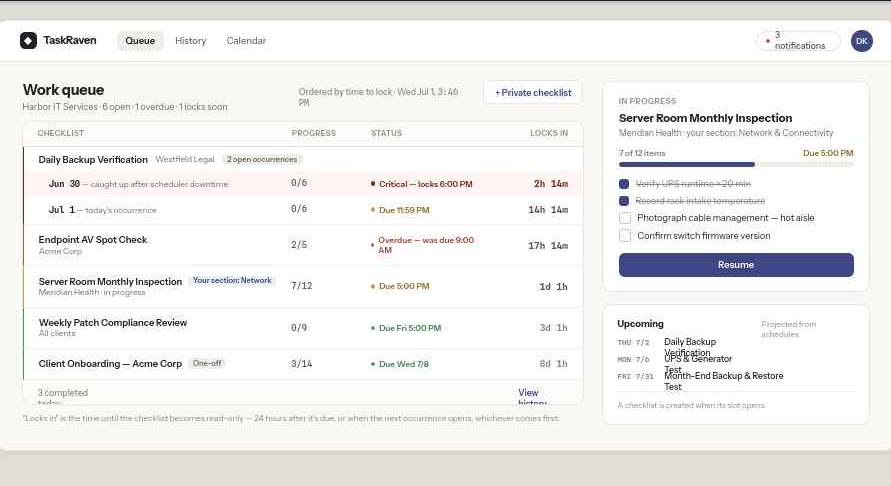Click the 7/12 progress value
Image resolution: width=891 pixels, height=486 pixels.
302,286
